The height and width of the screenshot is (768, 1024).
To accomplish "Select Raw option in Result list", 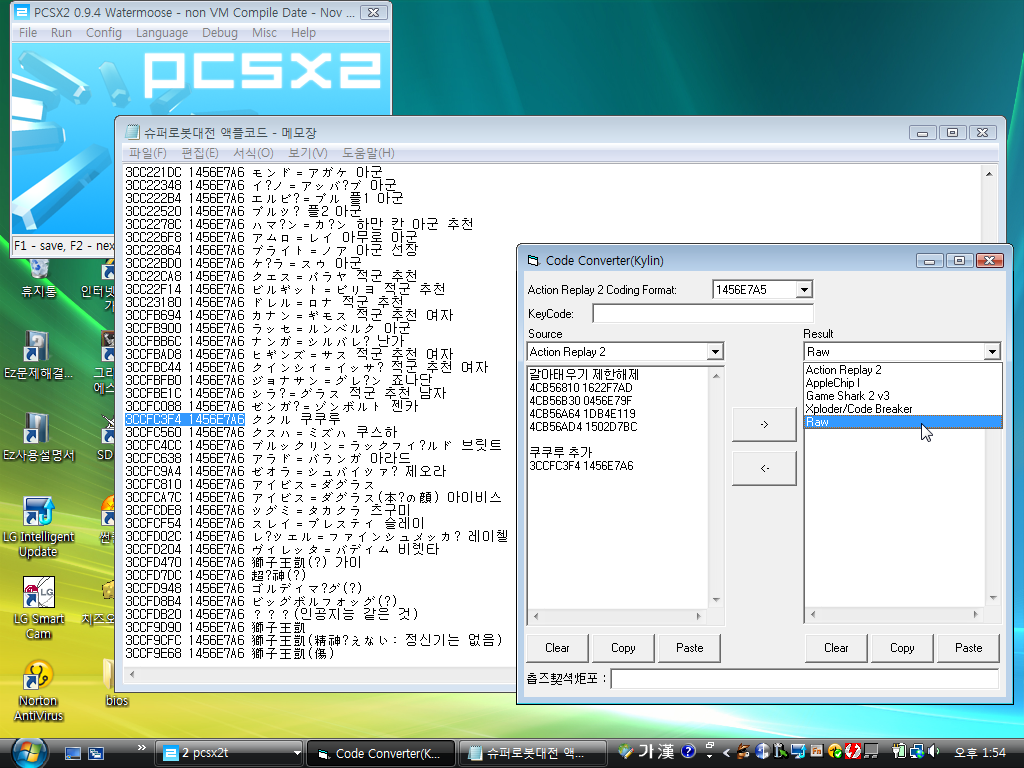I will click(903, 422).
